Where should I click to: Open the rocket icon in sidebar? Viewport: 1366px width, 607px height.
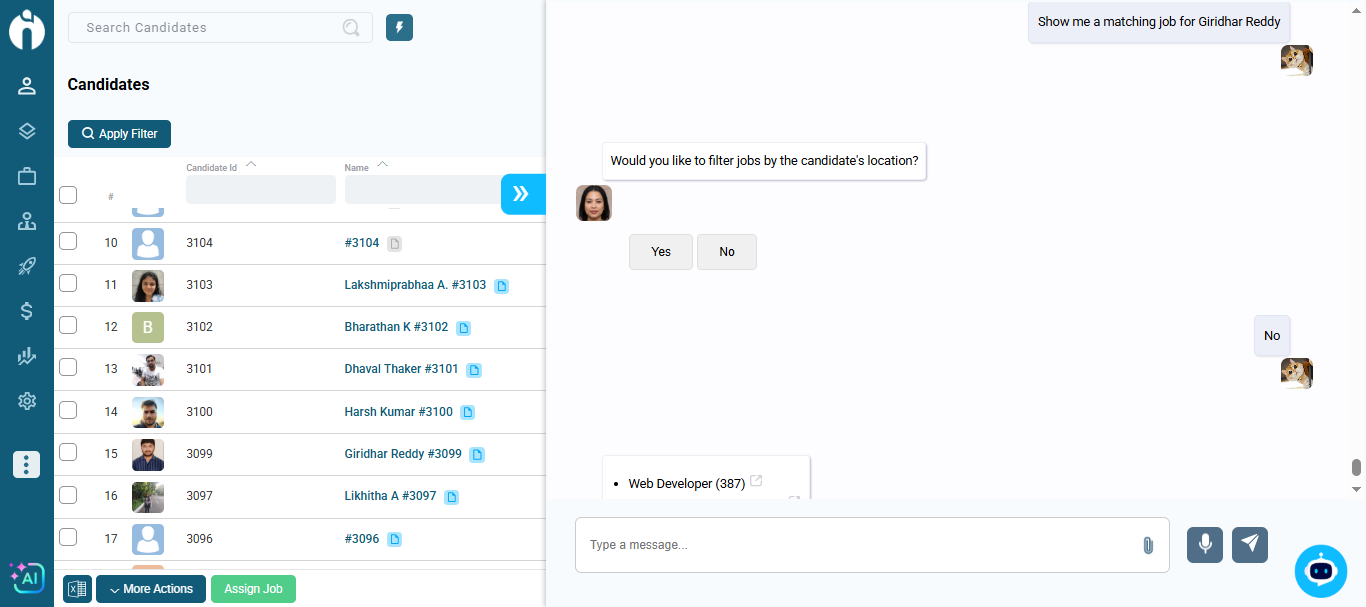[x=27, y=266]
